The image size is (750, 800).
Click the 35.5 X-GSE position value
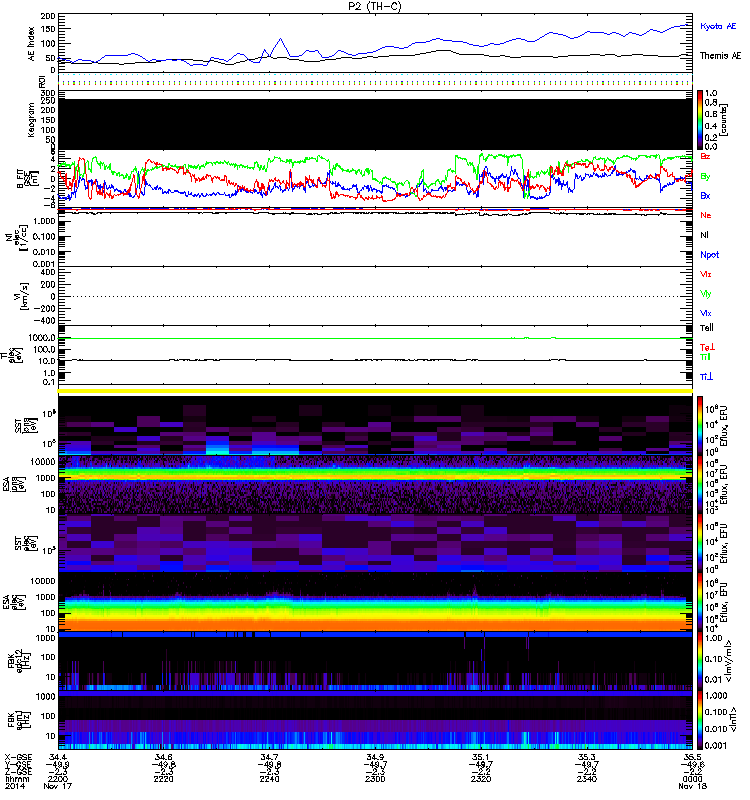point(692,757)
